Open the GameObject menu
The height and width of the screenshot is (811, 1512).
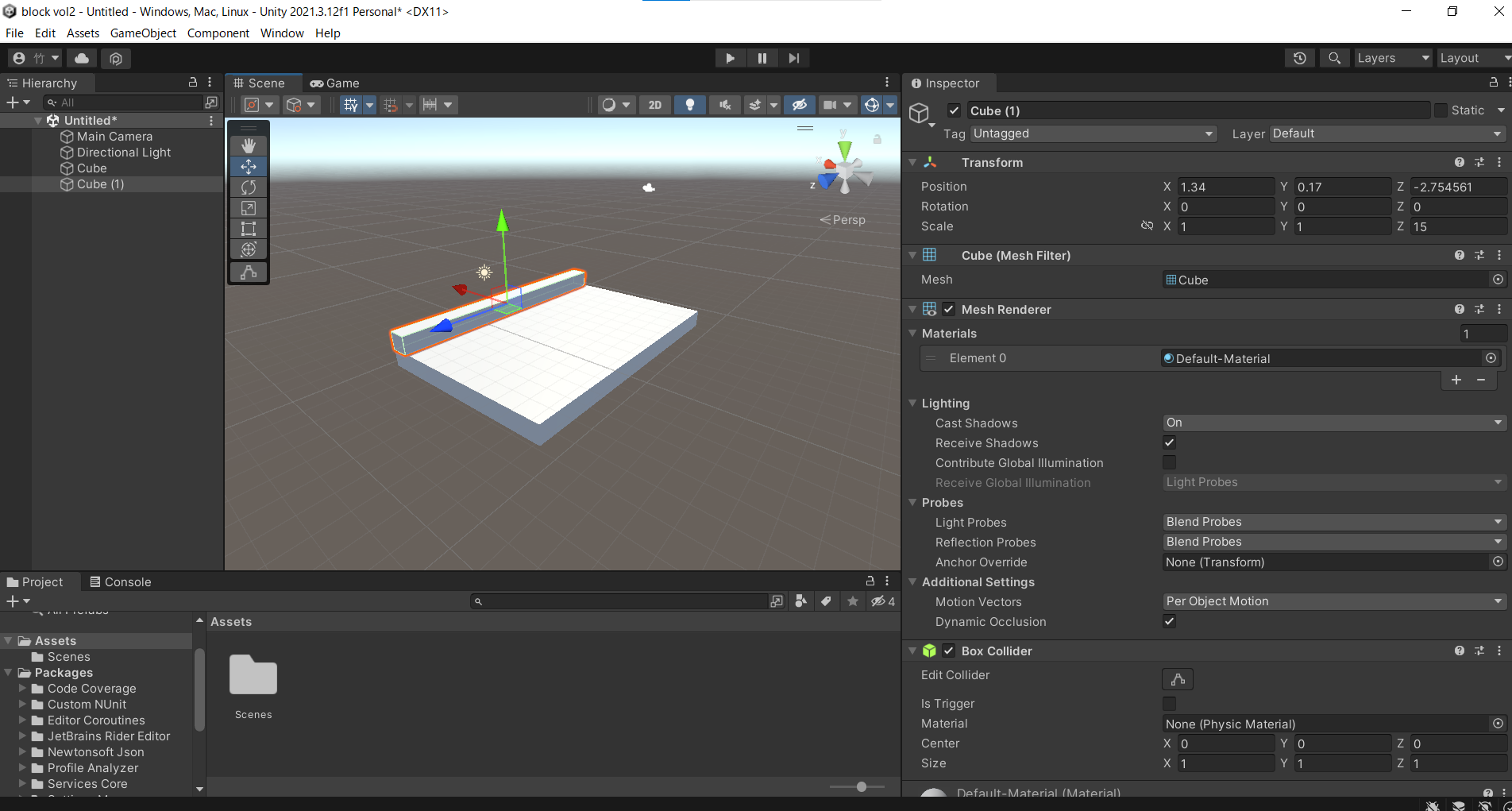point(143,33)
